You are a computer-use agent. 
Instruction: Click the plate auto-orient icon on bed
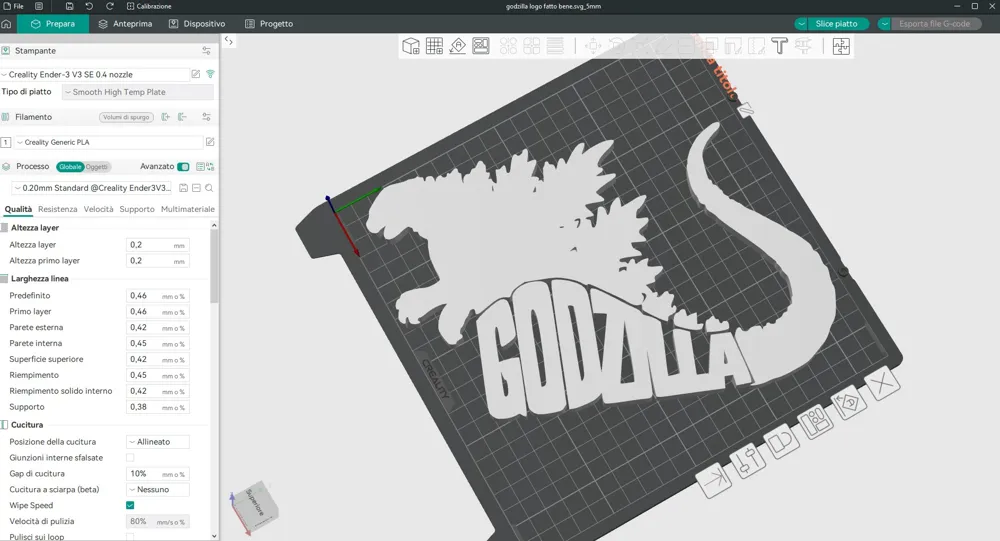850,403
